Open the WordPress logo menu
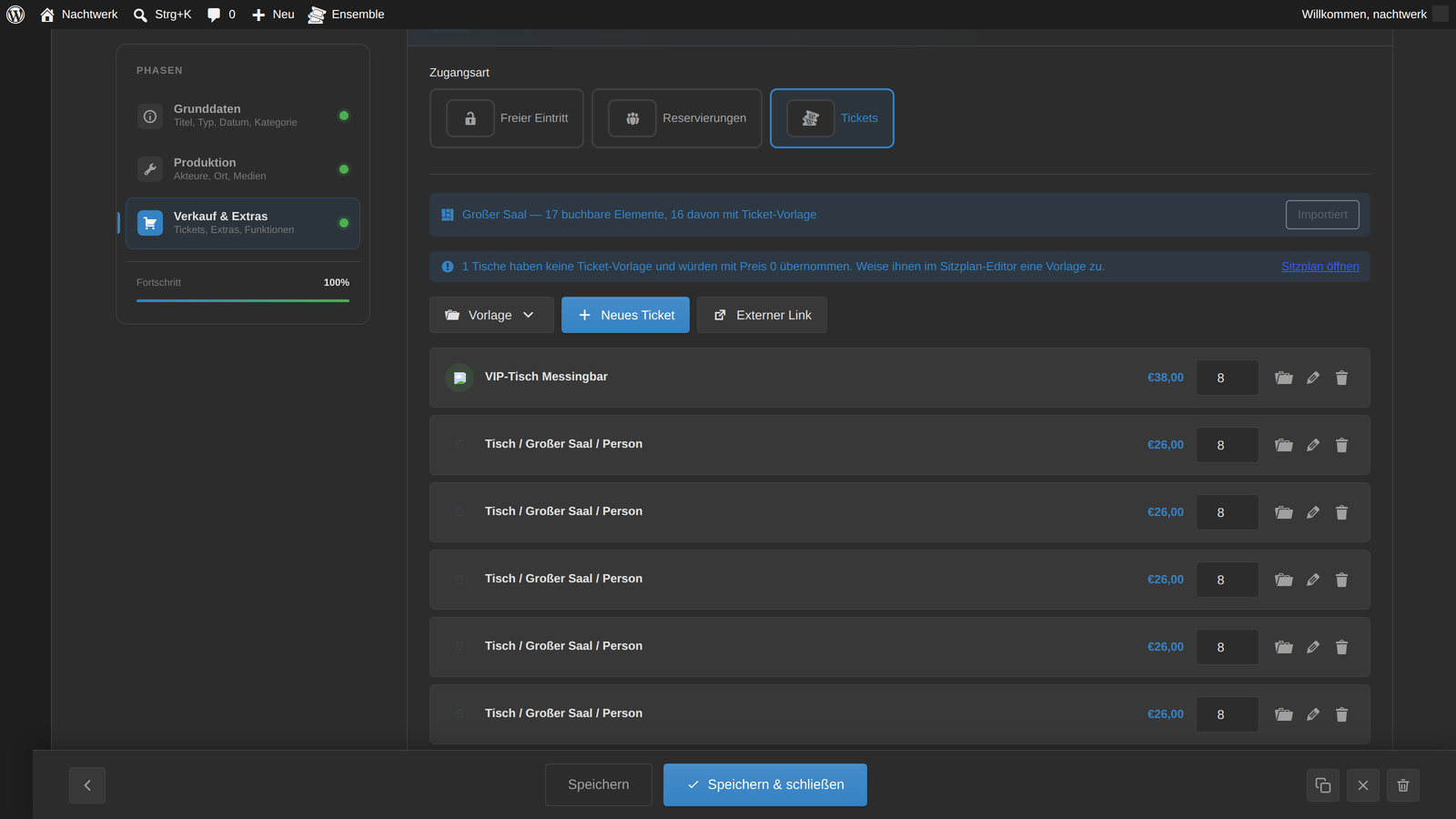Screen dimensions: 1456x819 15,15
